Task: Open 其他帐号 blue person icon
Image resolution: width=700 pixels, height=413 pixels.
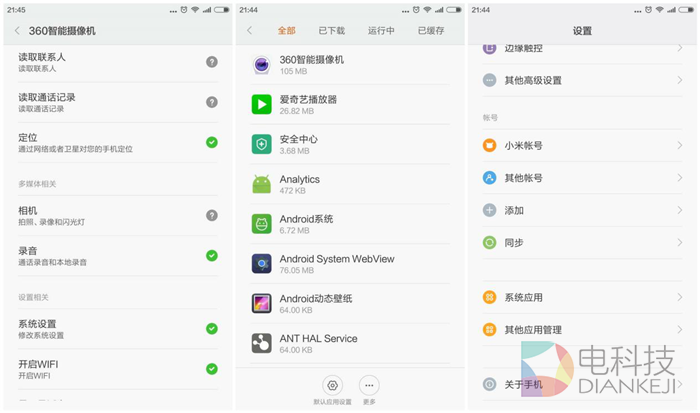Action: [490, 178]
